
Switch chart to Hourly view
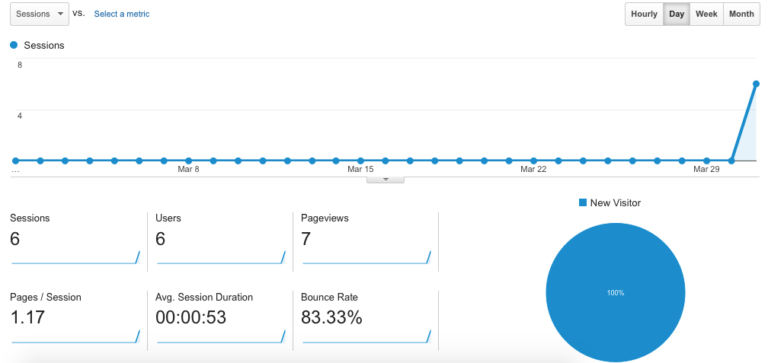(644, 14)
